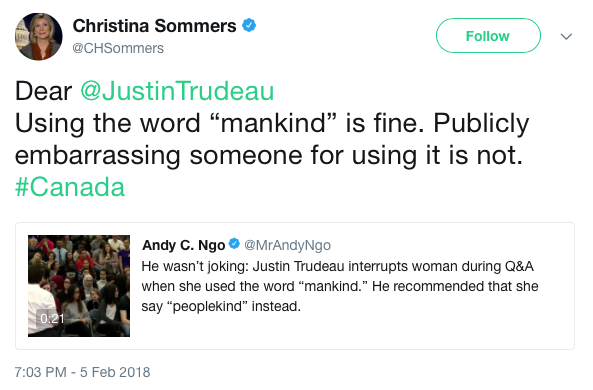Click the Christina Sommers display name
Viewport: 593px width, 390px height.
tap(154, 26)
